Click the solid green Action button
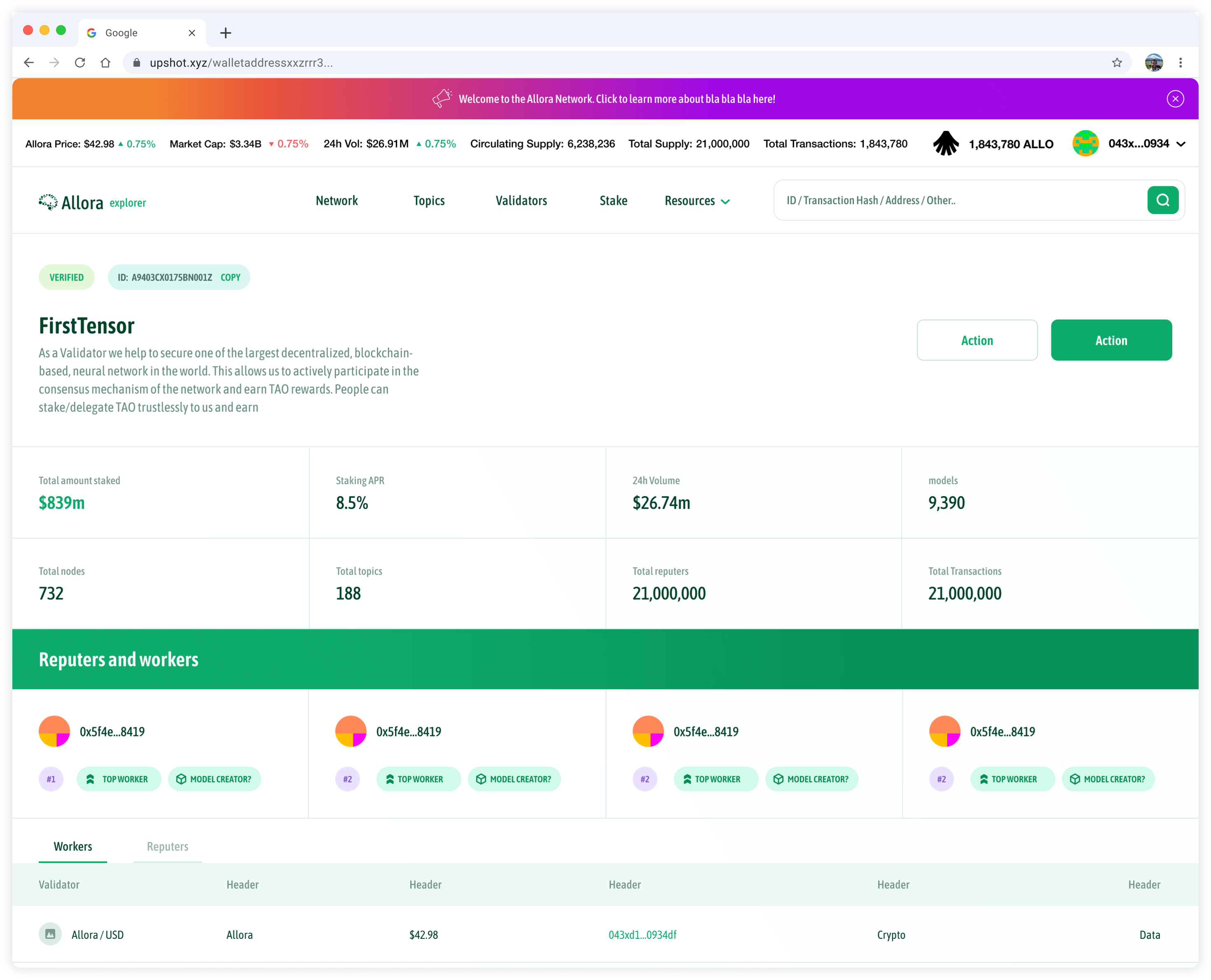The image size is (1211, 980). click(x=1111, y=340)
